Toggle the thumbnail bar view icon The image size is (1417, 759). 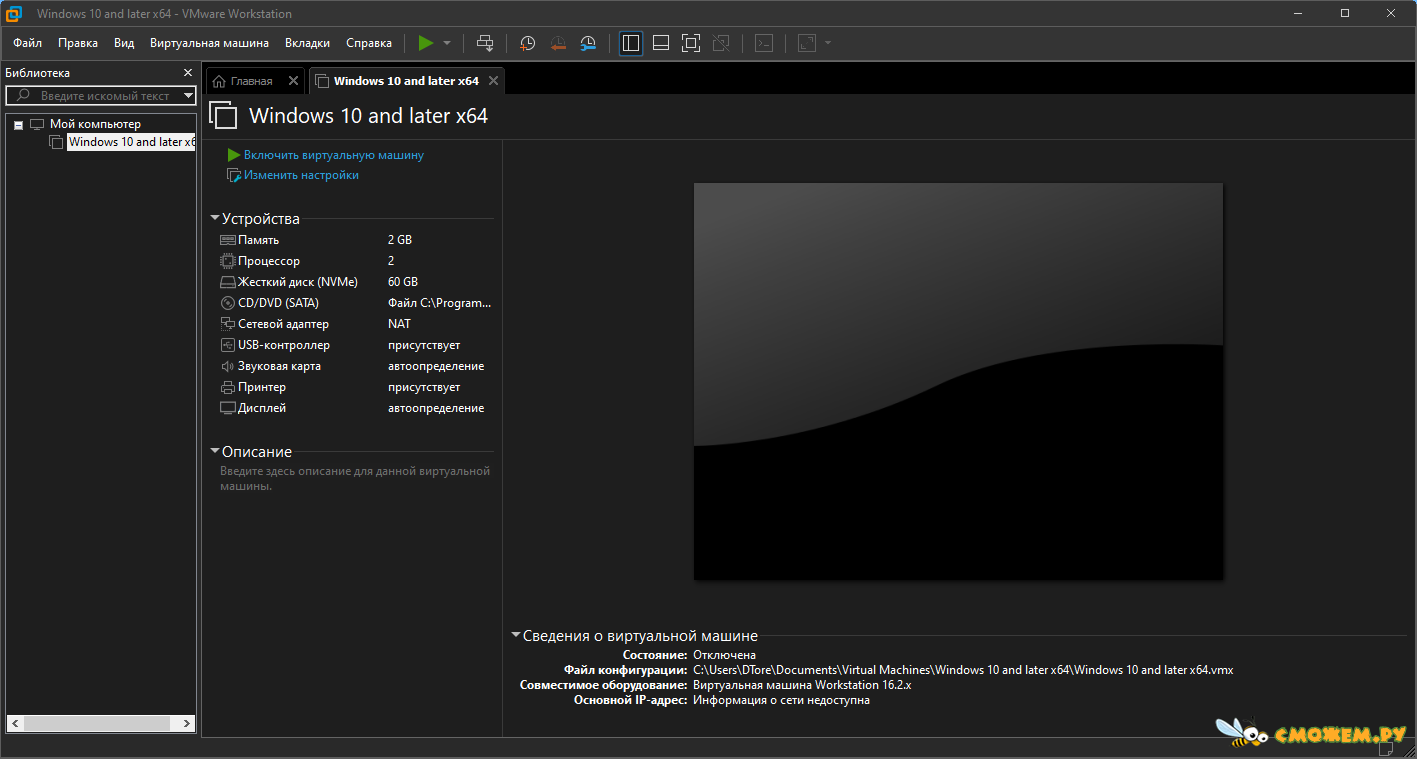661,43
